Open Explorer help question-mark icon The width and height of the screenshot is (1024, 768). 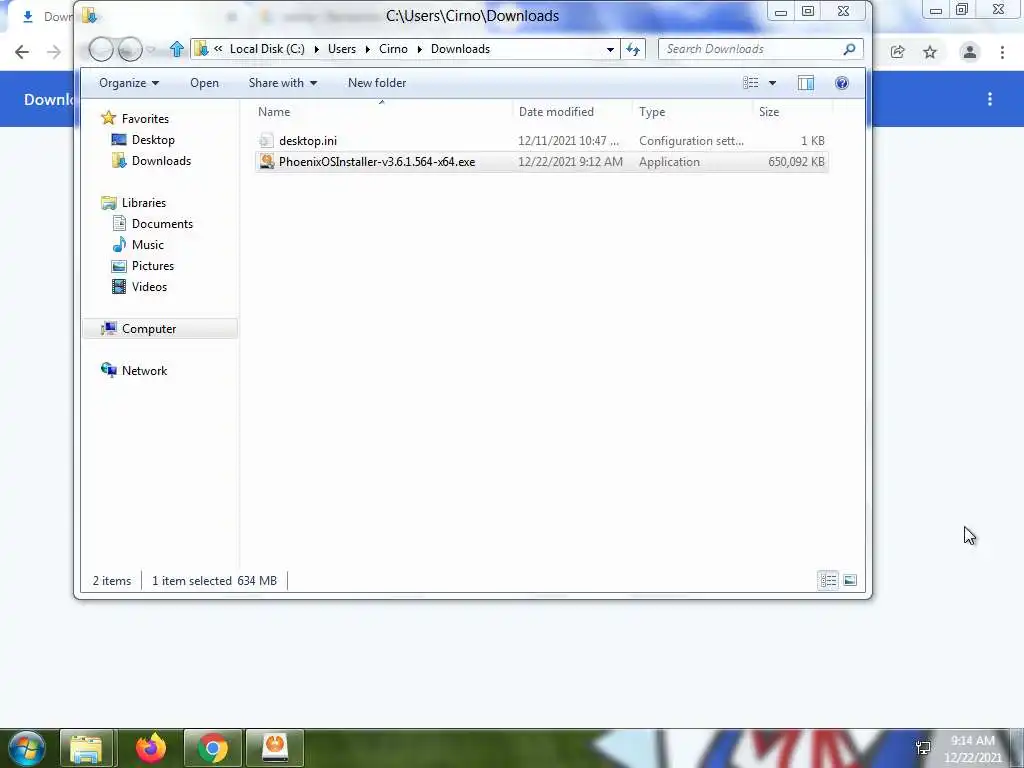[842, 83]
